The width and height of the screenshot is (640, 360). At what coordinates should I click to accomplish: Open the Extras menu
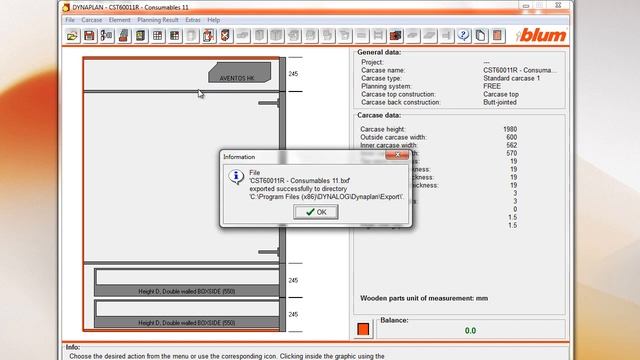click(193, 20)
